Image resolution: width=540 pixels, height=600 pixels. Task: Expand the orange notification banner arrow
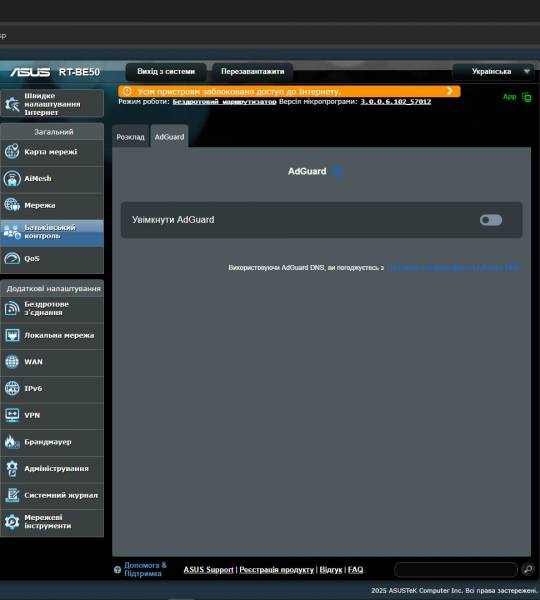tap(450, 91)
